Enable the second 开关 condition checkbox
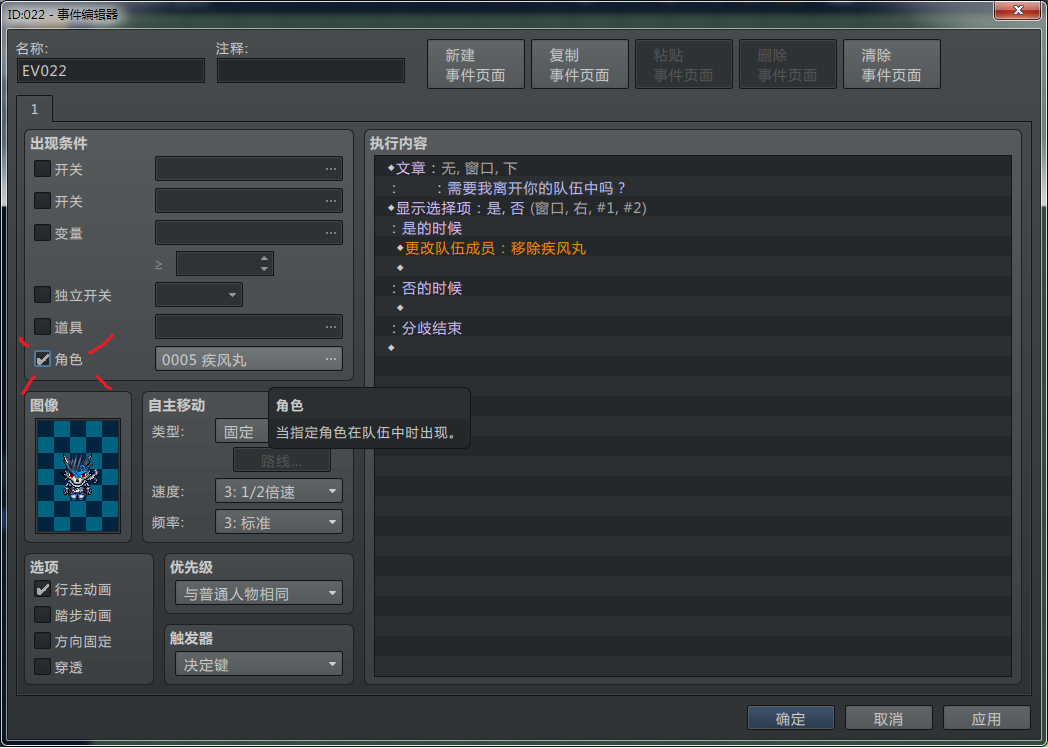This screenshot has width=1048, height=748. [x=42, y=200]
